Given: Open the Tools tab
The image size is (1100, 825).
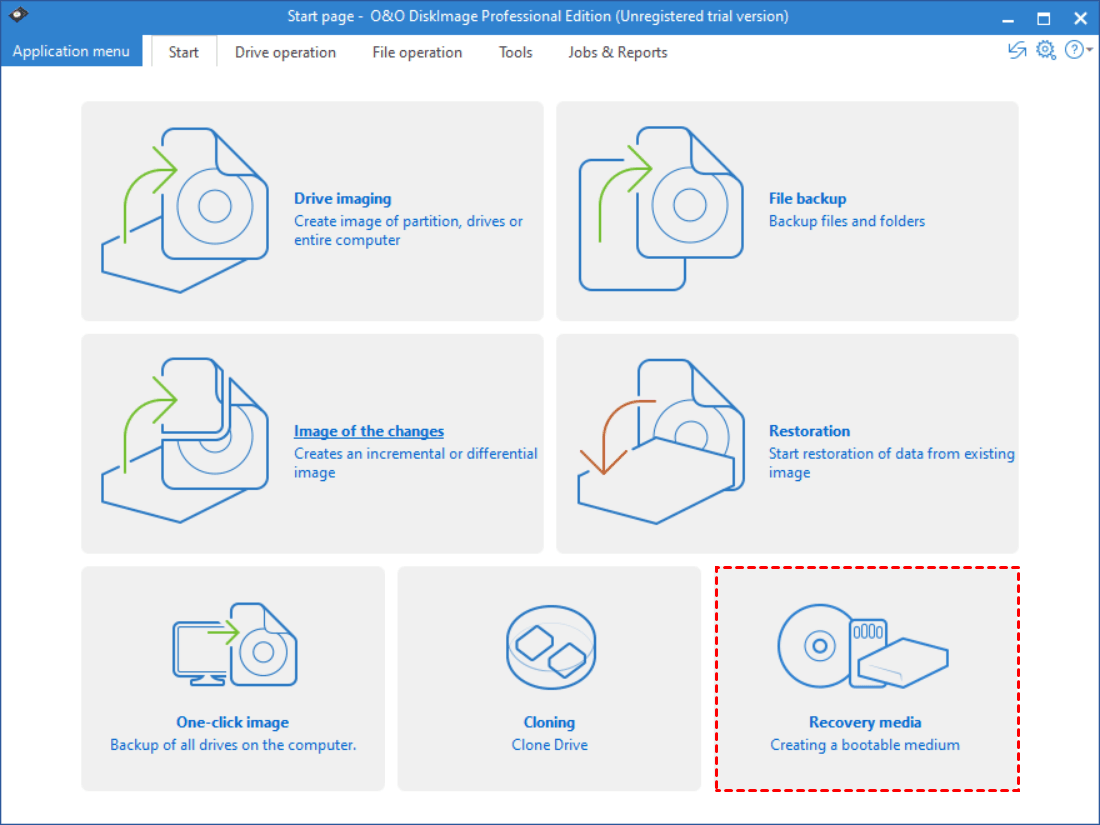Looking at the screenshot, I should (516, 52).
